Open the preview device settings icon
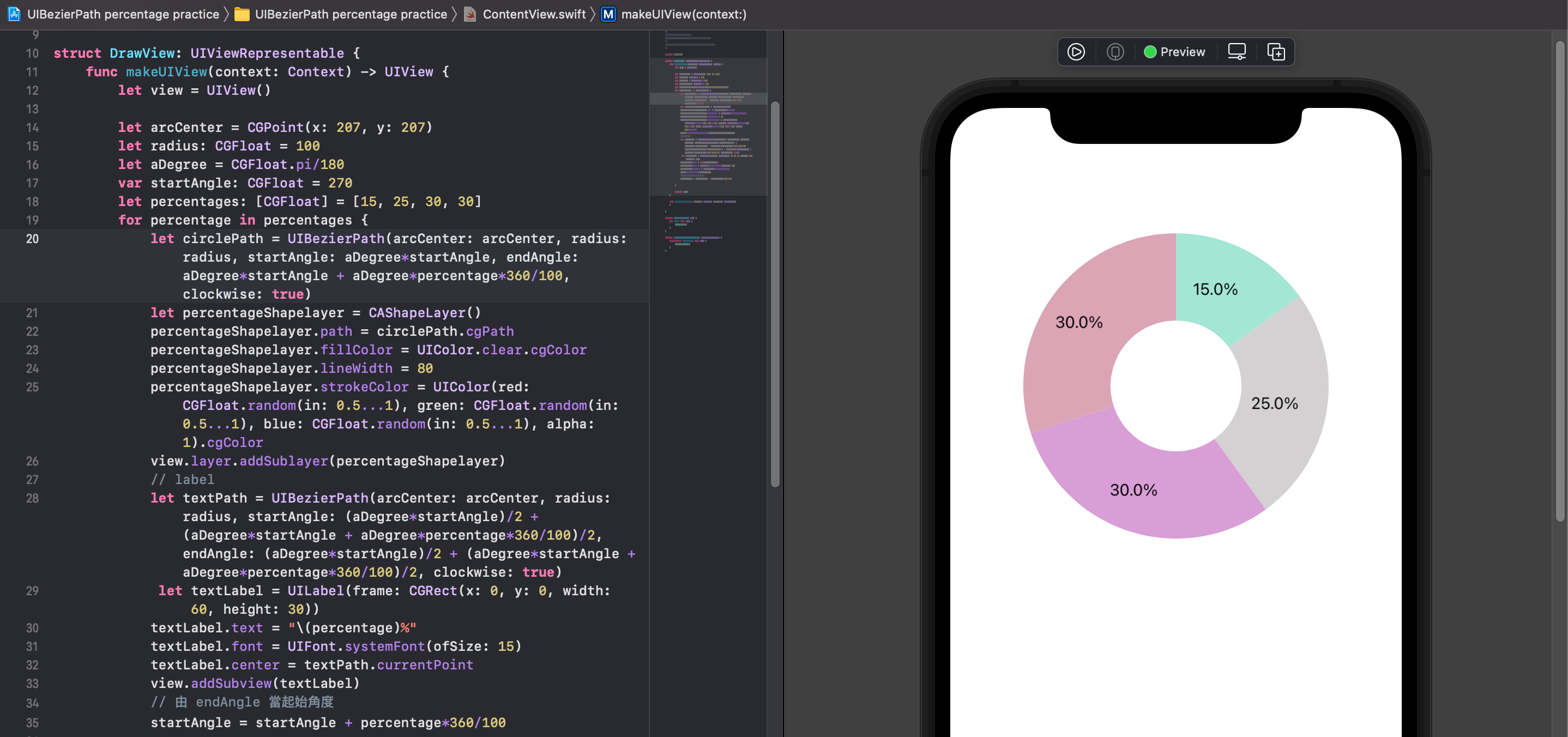The height and width of the screenshot is (737, 1568). point(1237,51)
